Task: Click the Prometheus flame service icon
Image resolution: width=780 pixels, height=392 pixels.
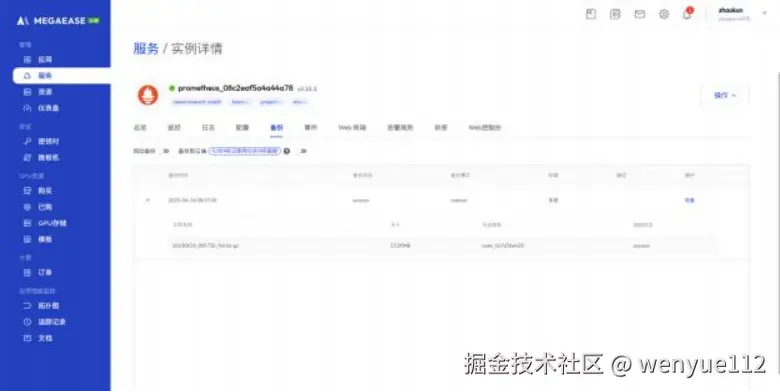Action: 148,95
